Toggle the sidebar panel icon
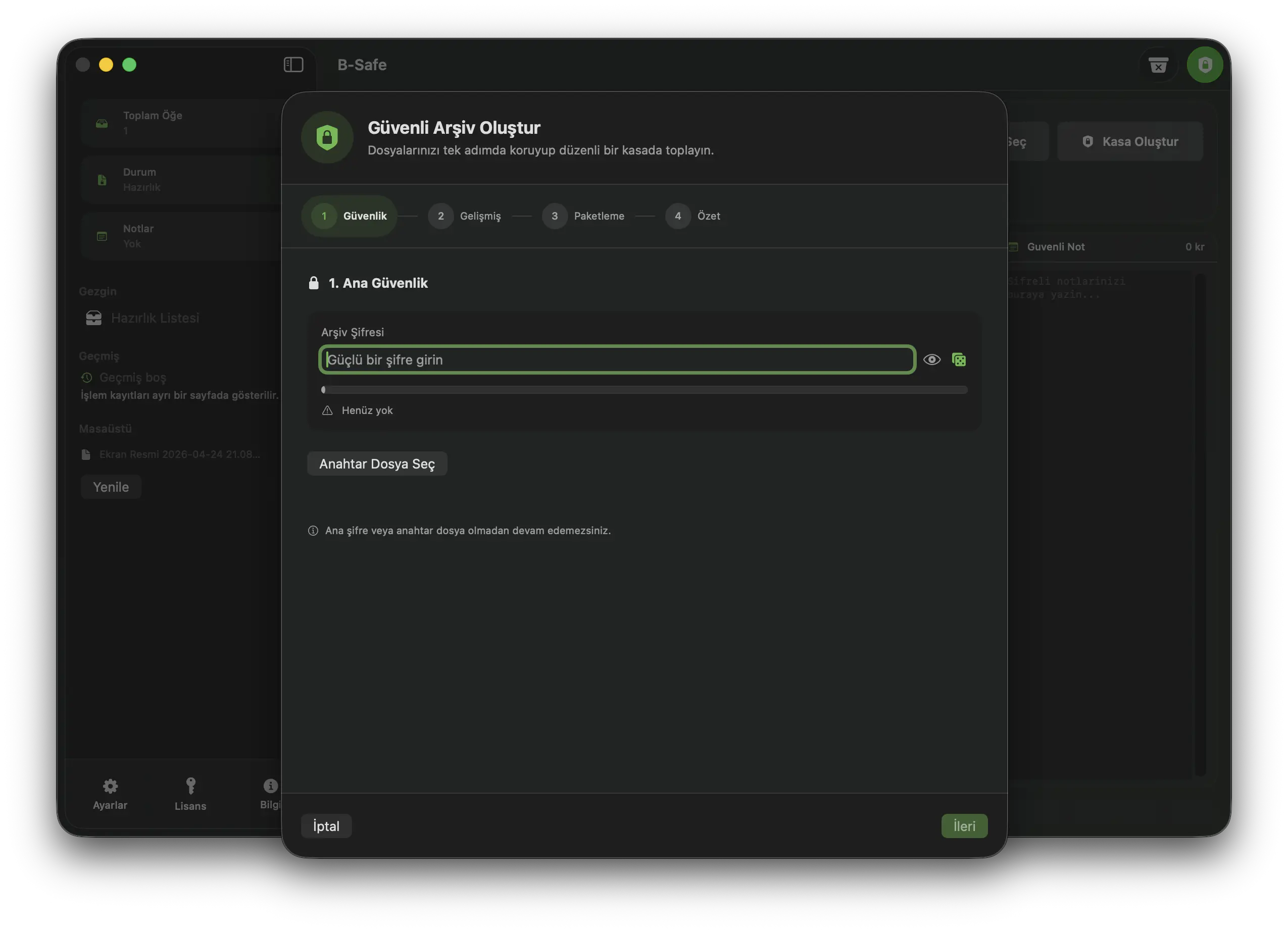Image resolution: width=1288 pixels, height=933 pixels. pyautogui.click(x=293, y=65)
